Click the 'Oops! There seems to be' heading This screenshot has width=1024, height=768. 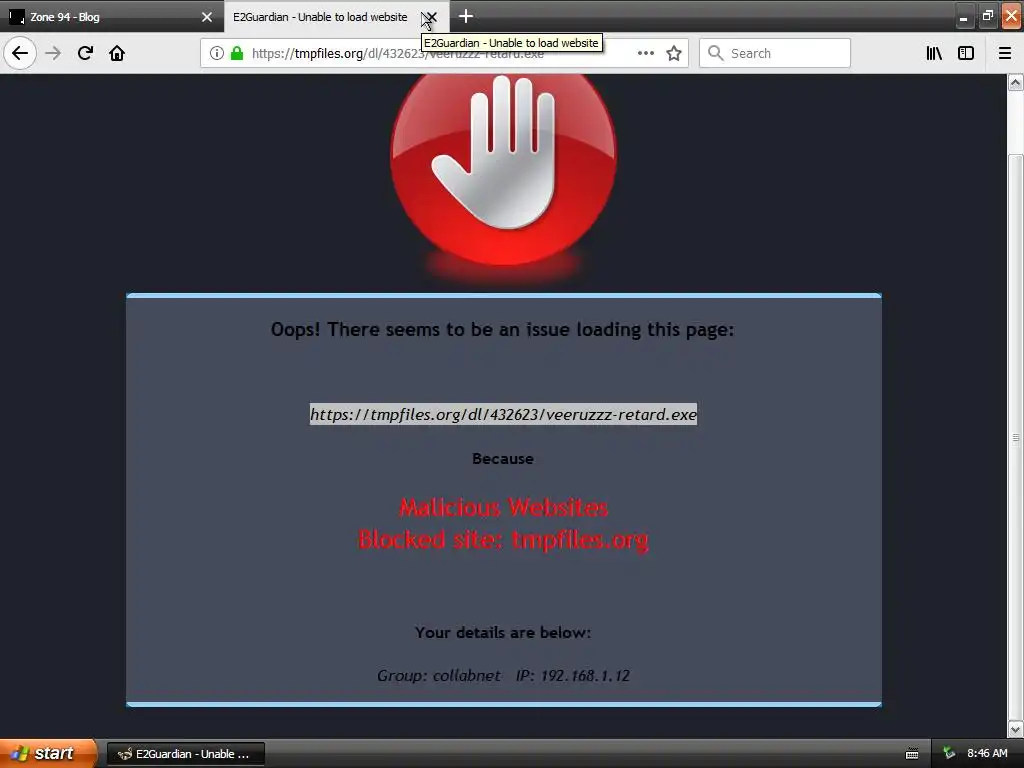pyautogui.click(x=502, y=329)
